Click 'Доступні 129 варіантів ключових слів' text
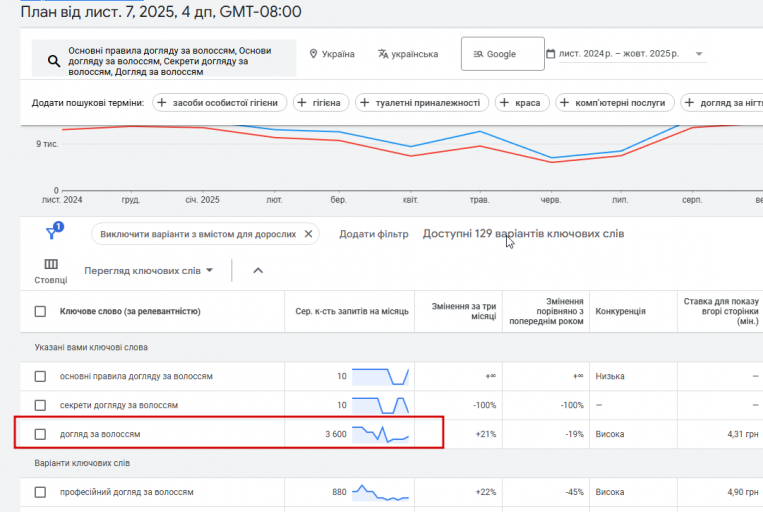Screen dimensions: 763x512 tap(523, 234)
